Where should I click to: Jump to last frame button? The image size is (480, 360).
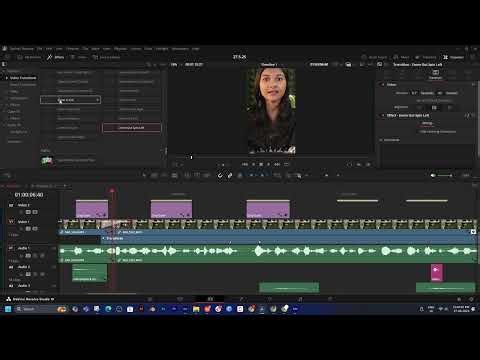coord(277,164)
